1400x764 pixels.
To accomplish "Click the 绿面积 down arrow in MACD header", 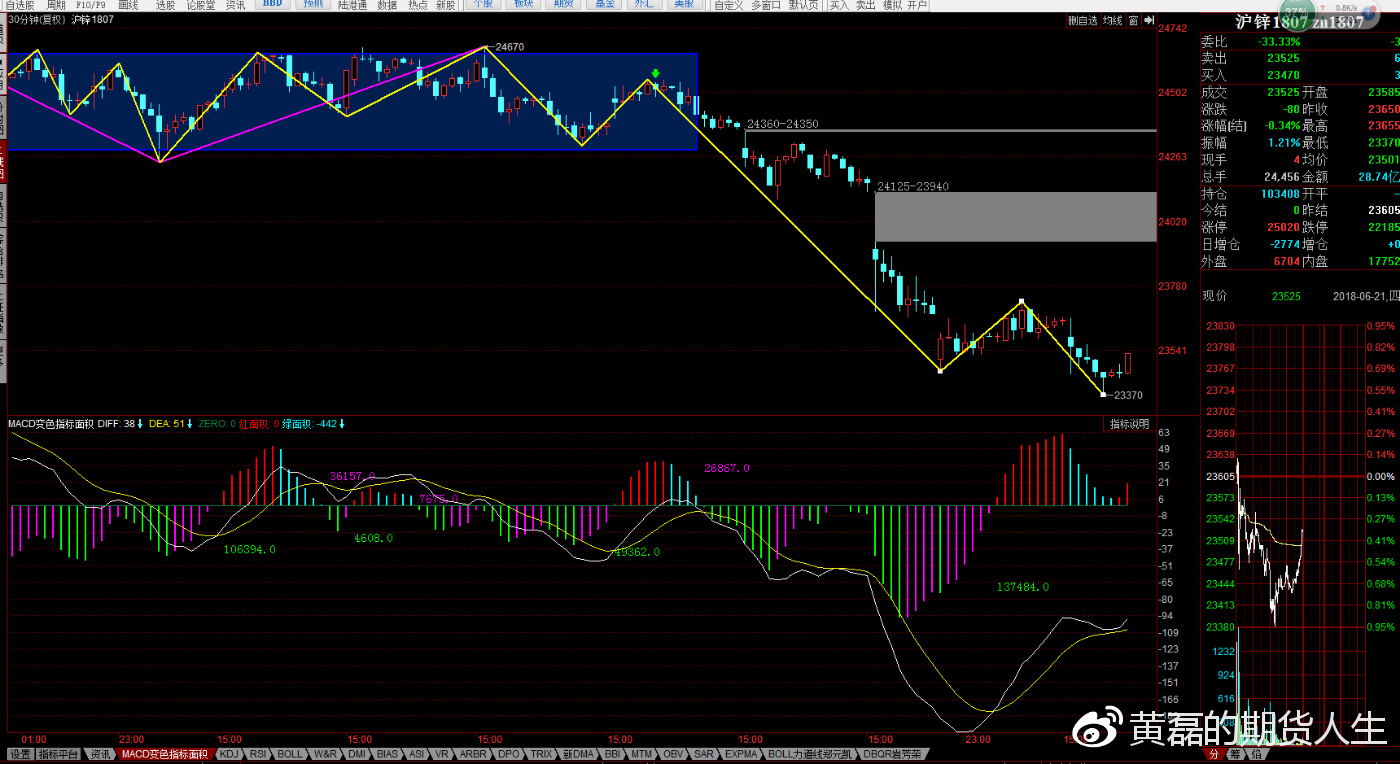I will 342,424.
